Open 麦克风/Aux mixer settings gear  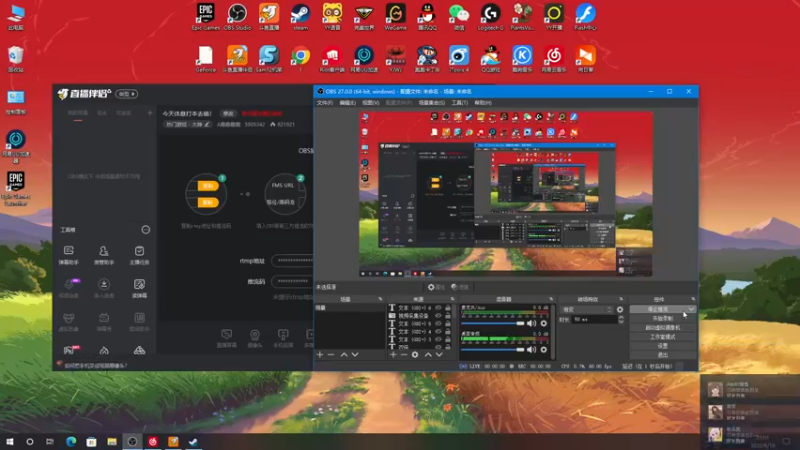544,323
